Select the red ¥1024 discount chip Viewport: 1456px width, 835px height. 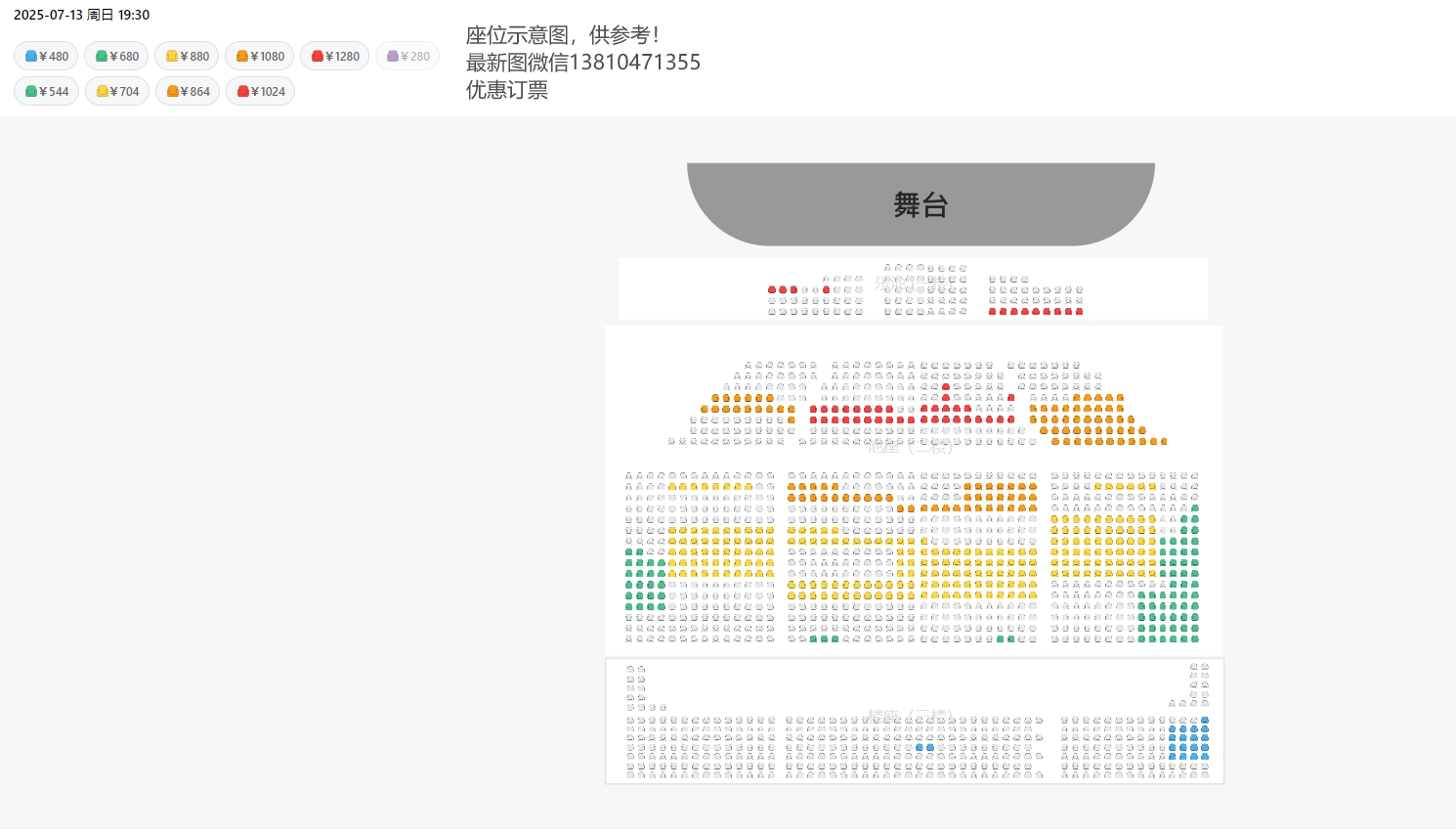tap(260, 91)
